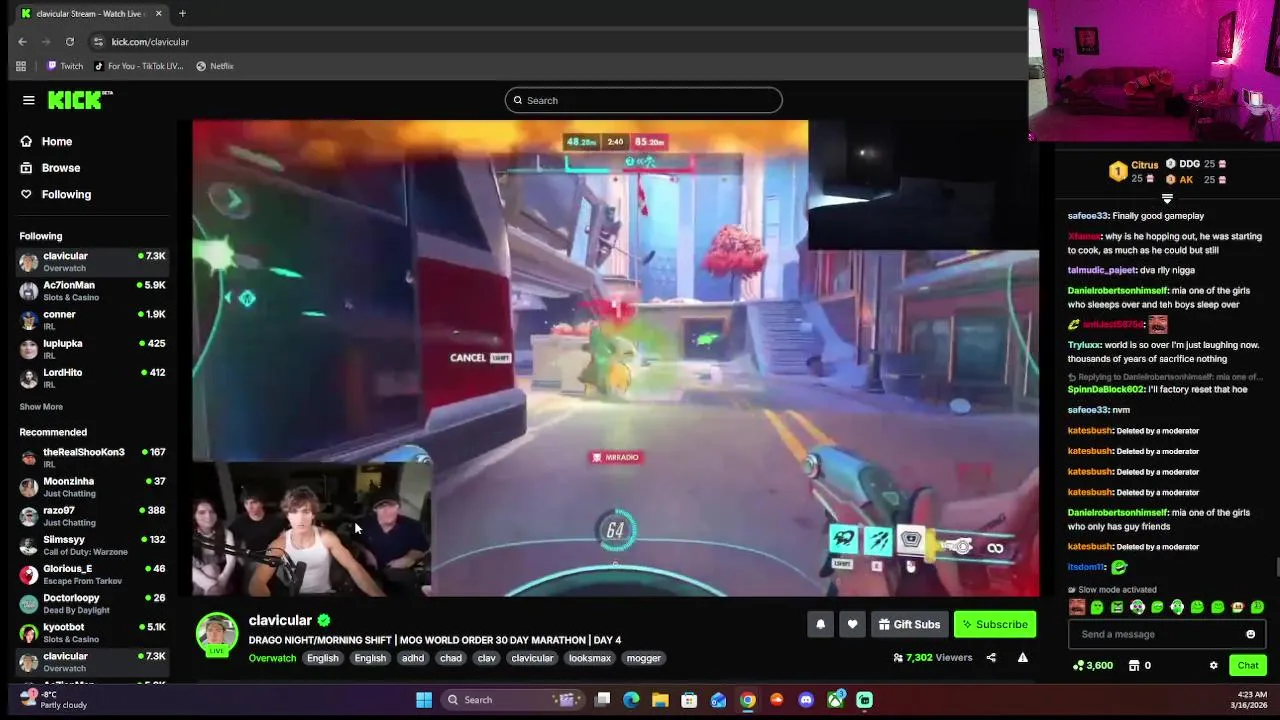Click the 7,302 Viewers count
This screenshot has height=720, width=1280.
932,658
